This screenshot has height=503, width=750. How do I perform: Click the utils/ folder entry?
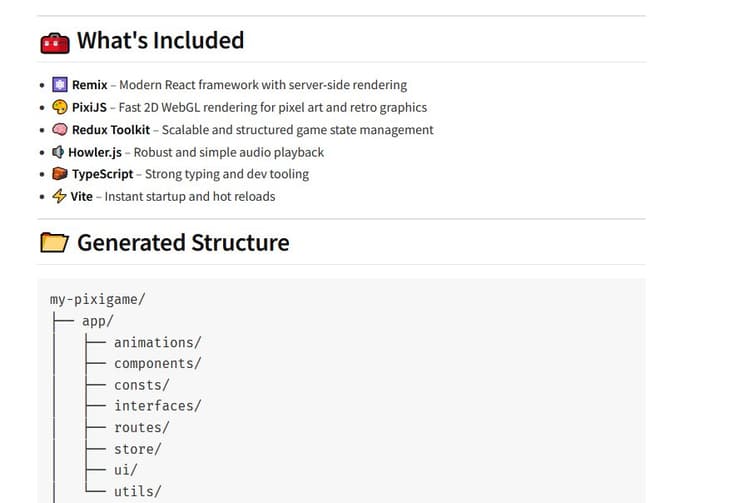point(138,491)
